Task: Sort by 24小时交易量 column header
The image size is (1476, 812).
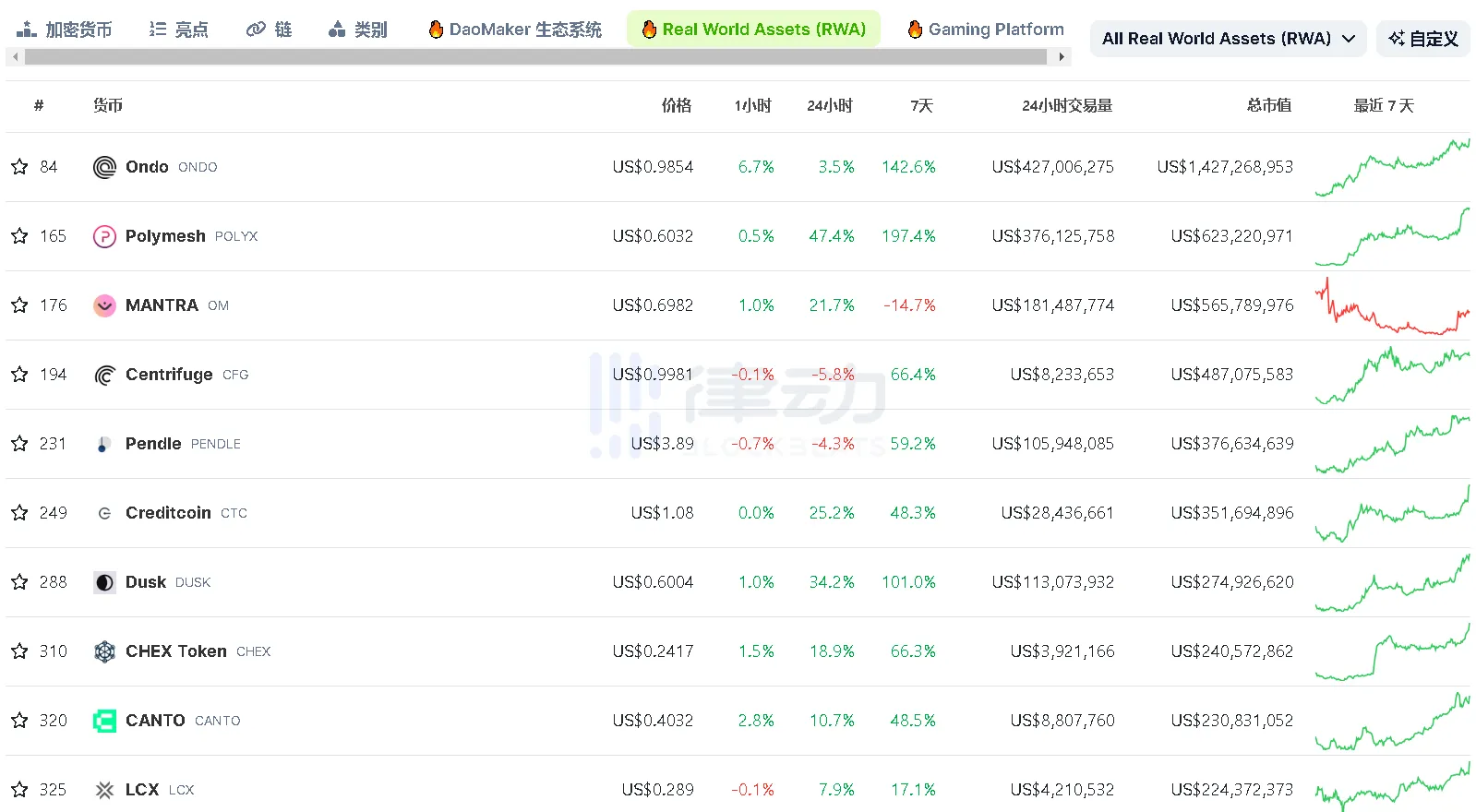Action: 1066,106
